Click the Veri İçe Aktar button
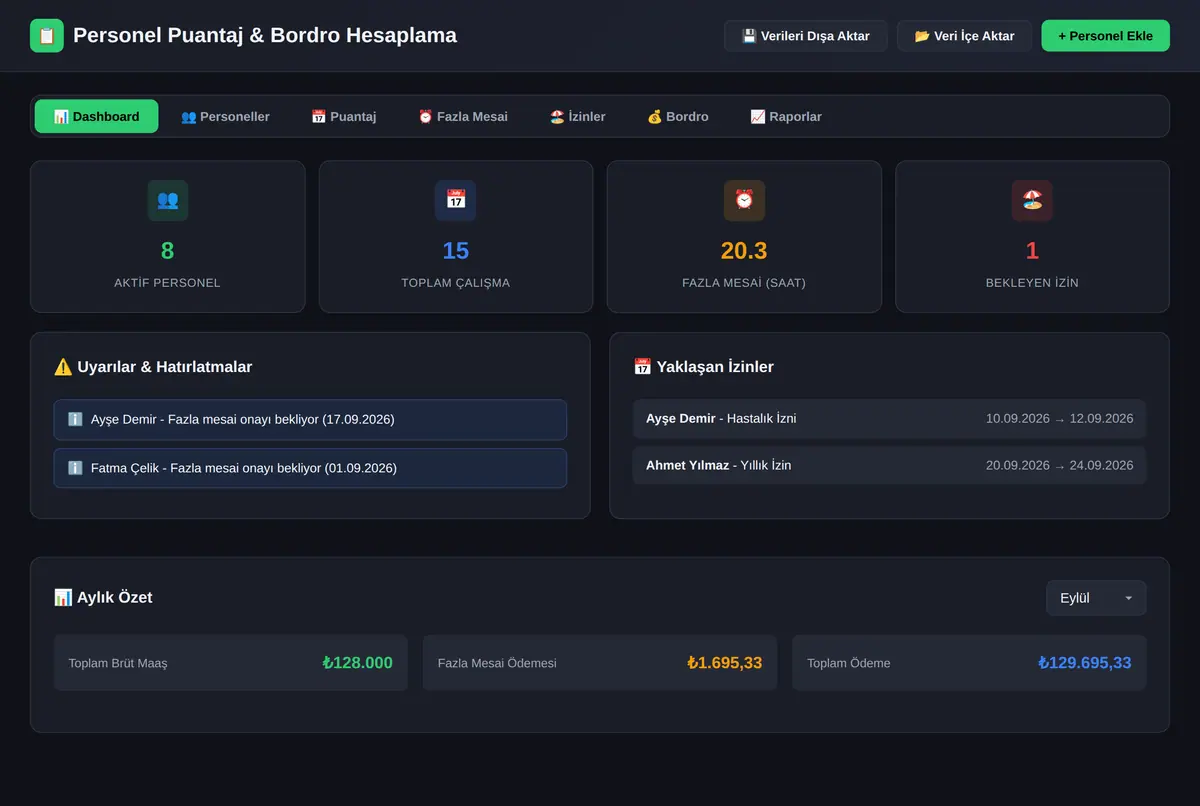The height and width of the screenshot is (806, 1200). 964,36
